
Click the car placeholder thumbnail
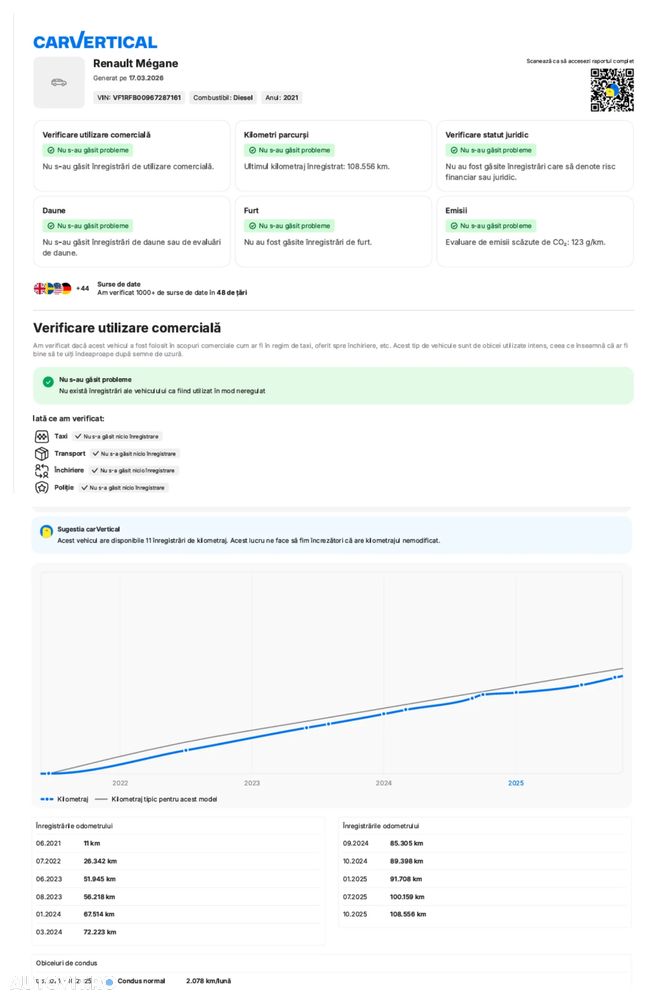(x=59, y=82)
